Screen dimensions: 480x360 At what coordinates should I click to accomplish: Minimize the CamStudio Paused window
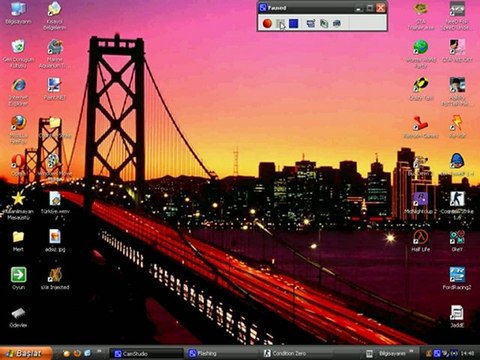click(x=359, y=8)
